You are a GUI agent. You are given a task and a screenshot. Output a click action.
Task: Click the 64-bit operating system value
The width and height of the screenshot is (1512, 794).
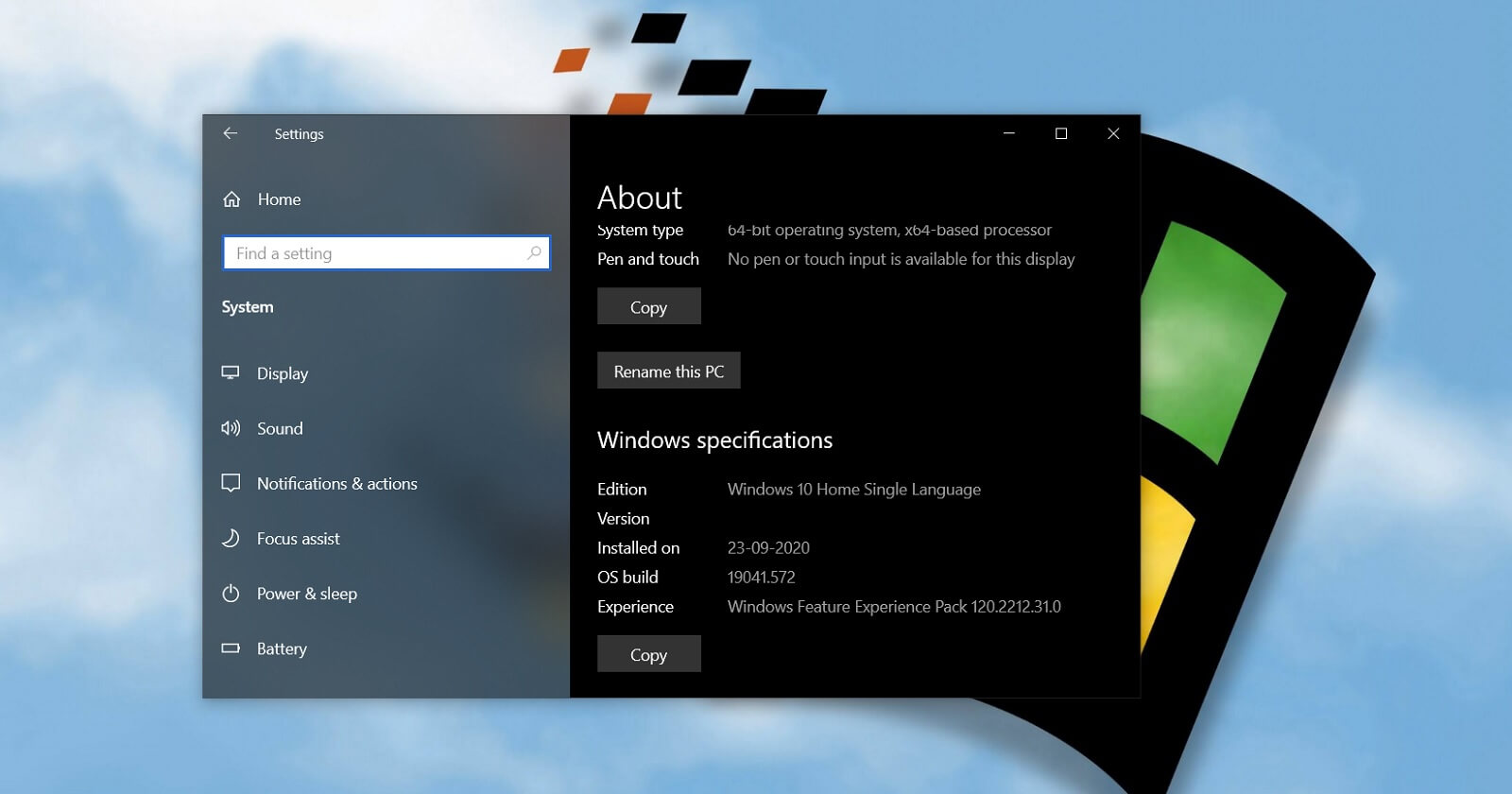889,230
